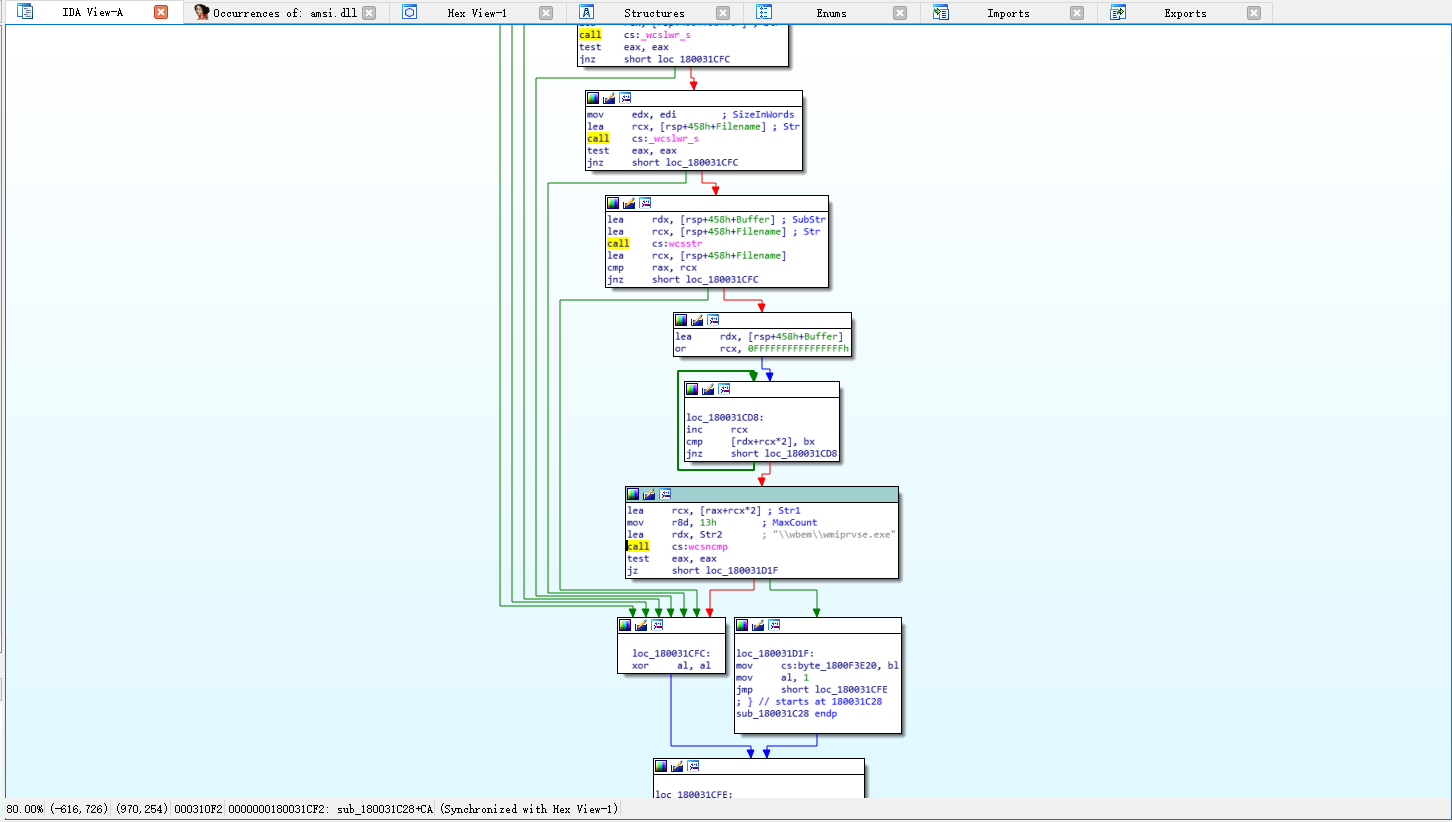
Task: Close the Structures tab
Action: tap(723, 13)
